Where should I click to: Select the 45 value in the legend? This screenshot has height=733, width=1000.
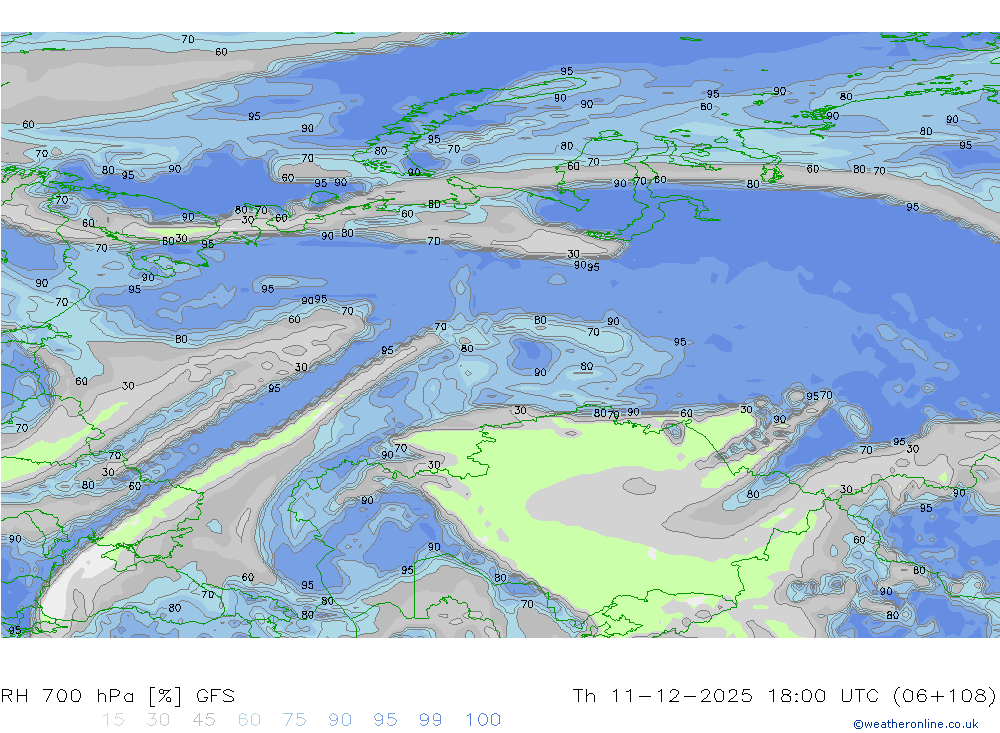point(203,720)
